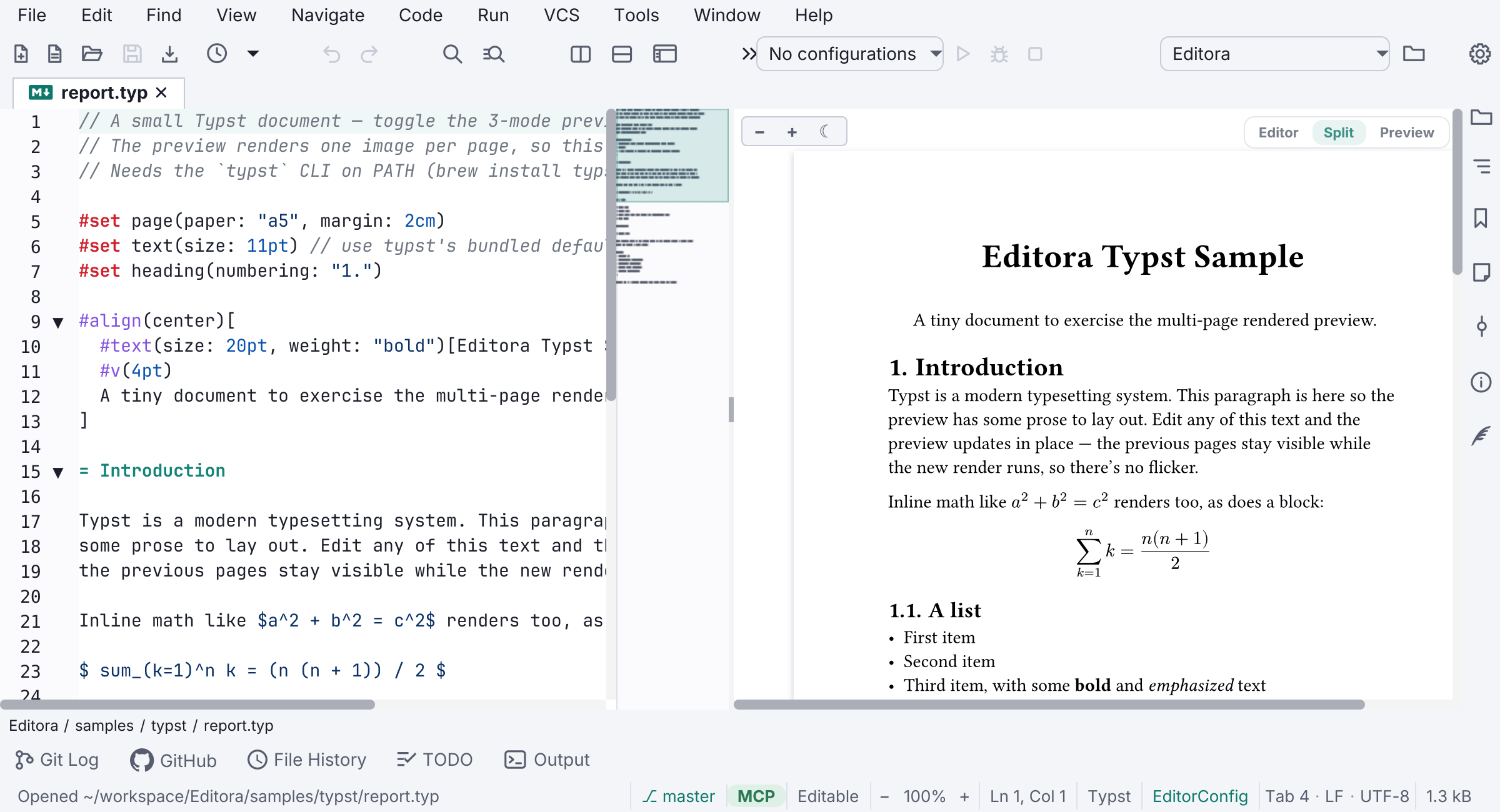Viewport: 1500px width, 812px height.
Task: Toggle the MCP status badge
Action: 756,796
